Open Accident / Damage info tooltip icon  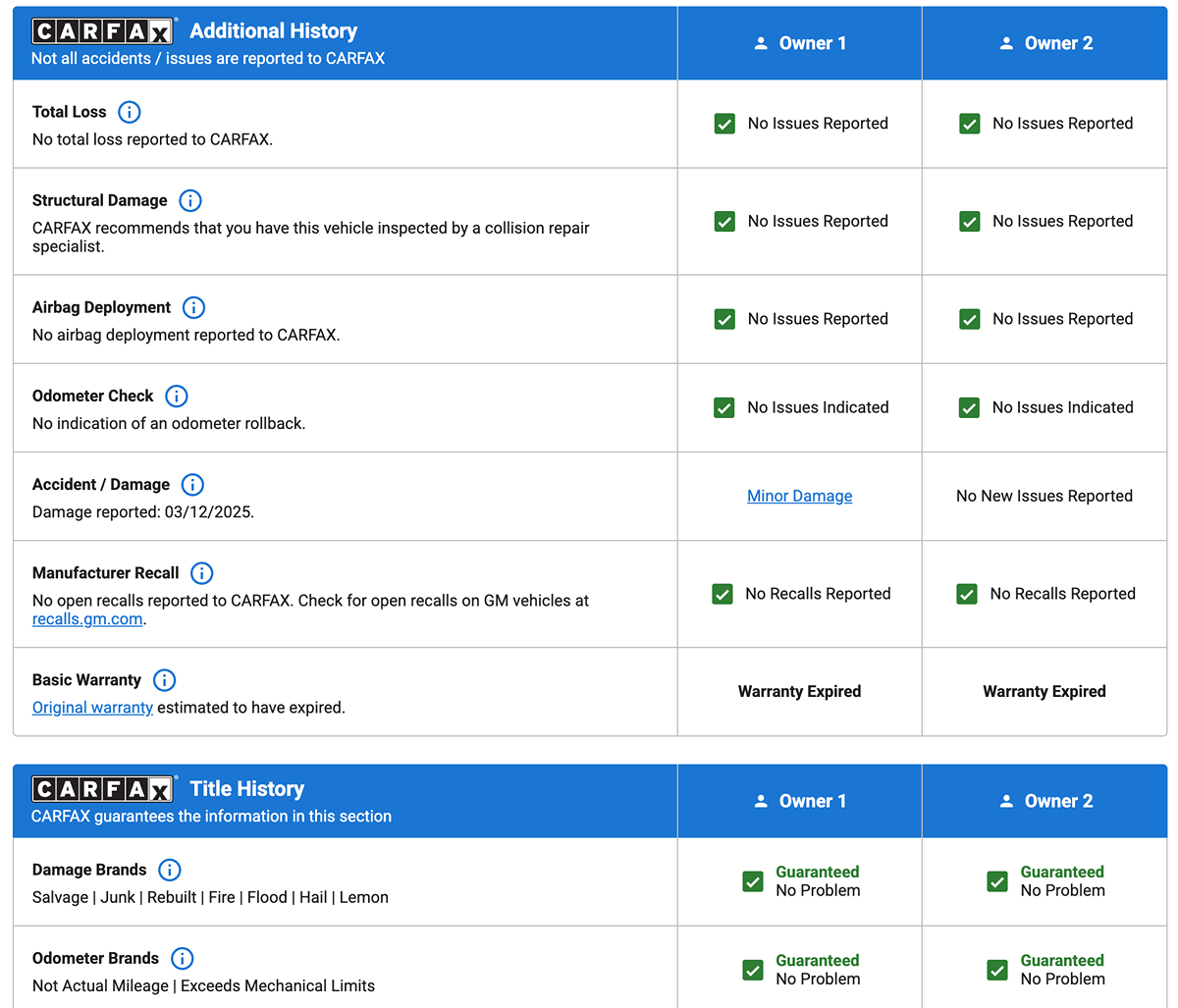[x=192, y=485]
